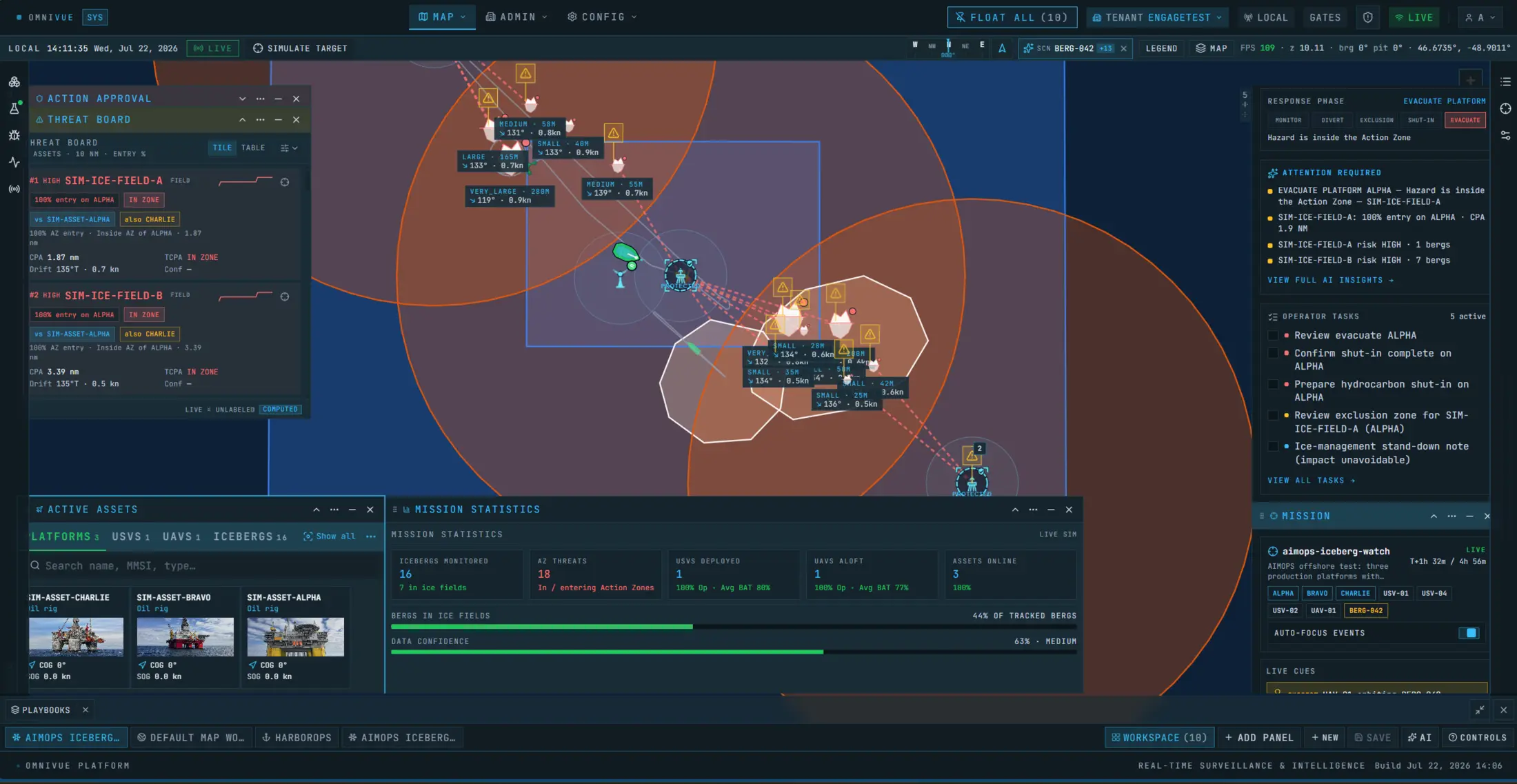Image resolution: width=1517 pixels, height=784 pixels.
Task: Switch to the ICEBERGS assets tab
Action: 250,536
